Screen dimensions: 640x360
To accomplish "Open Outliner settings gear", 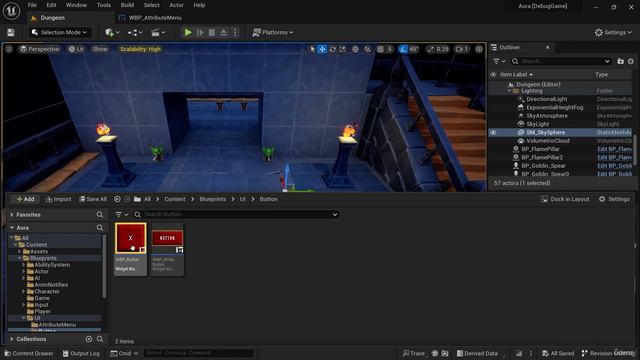I will [631, 61].
